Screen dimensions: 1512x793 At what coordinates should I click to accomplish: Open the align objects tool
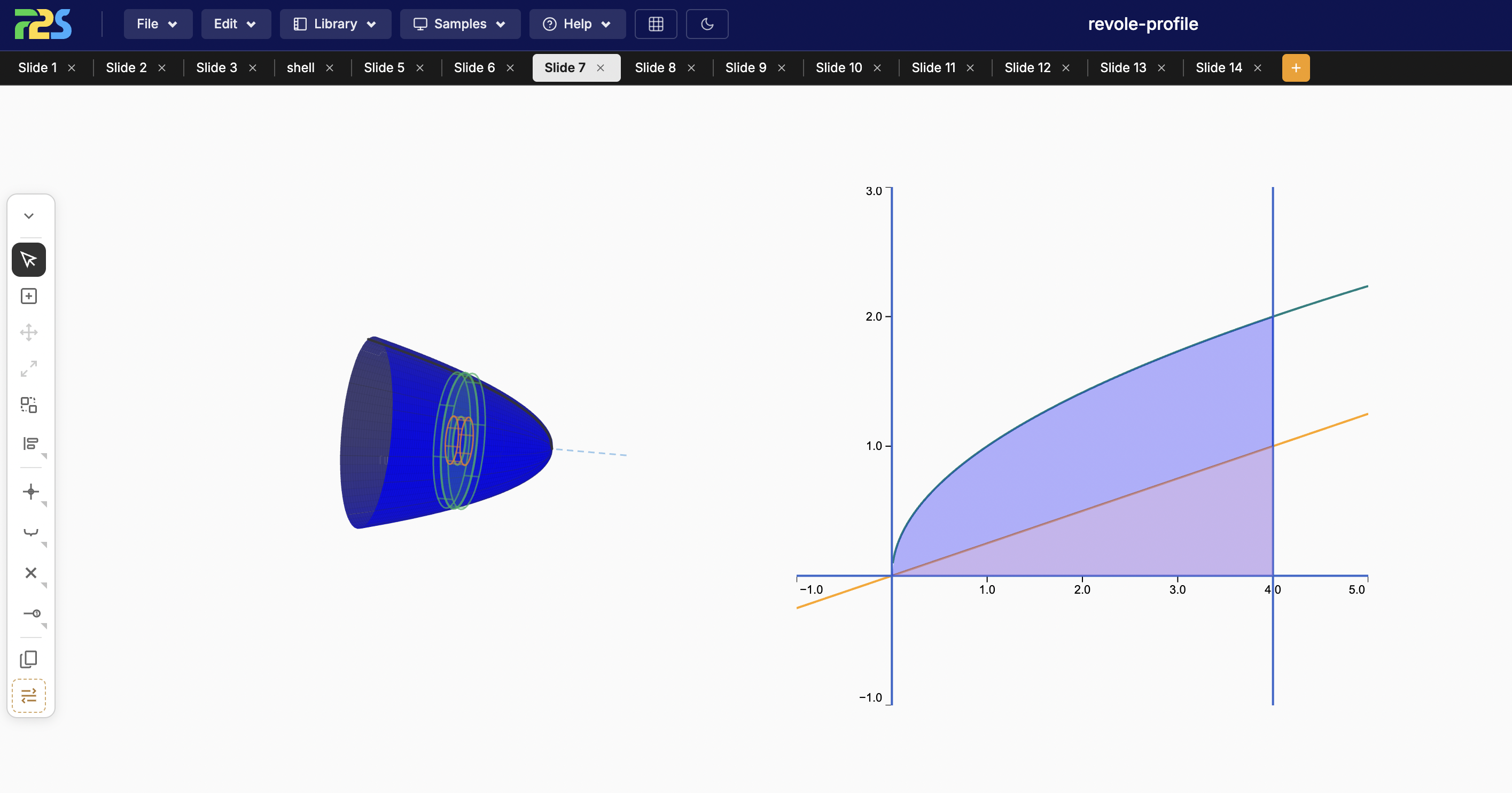(30, 444)
